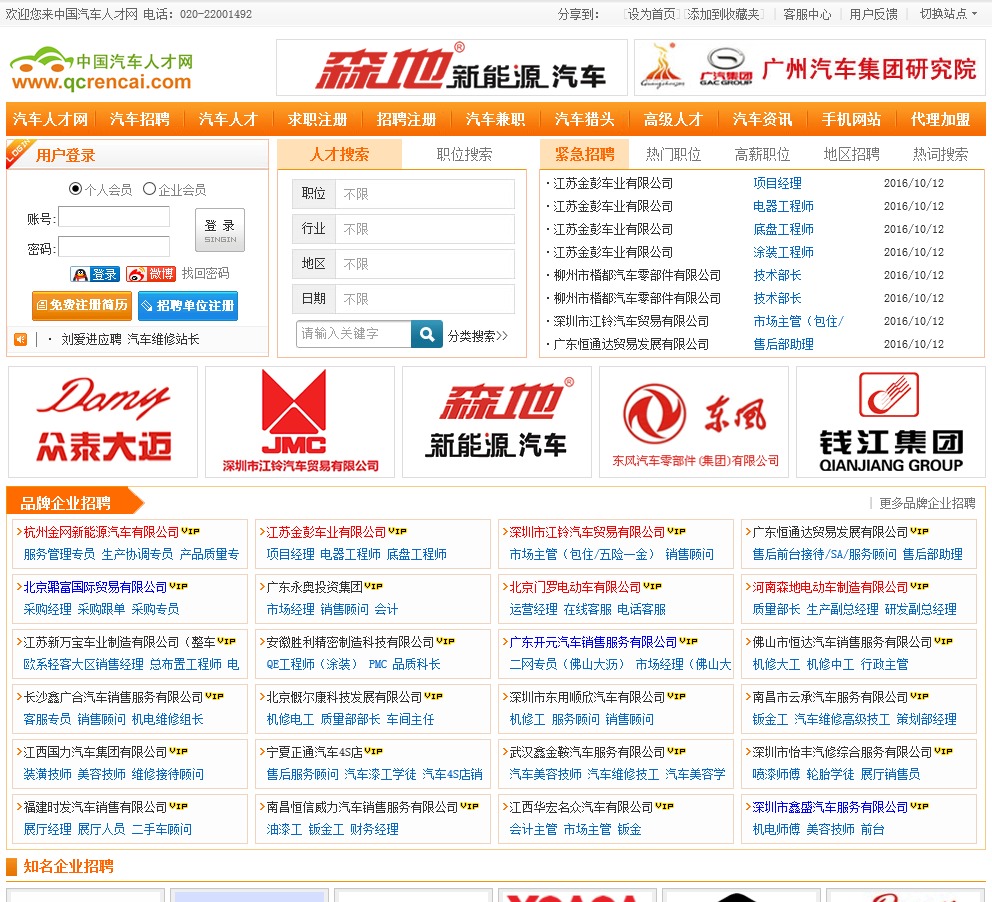Viewport: 992px width, 902px height.
Task: Switch to 紧急招聘 tab
Action: click(585, 154)
